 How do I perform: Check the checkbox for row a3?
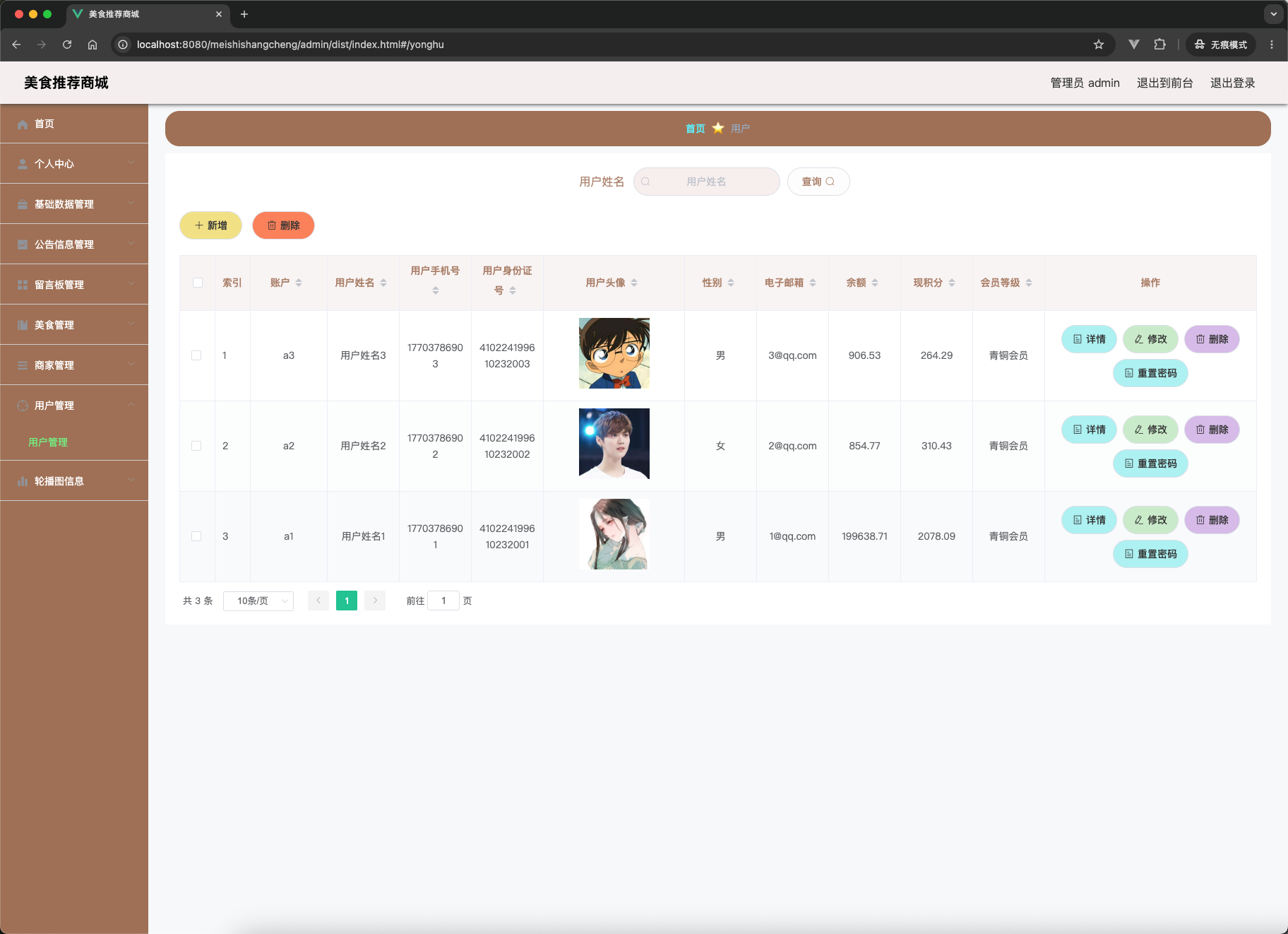click(x=196, y=355)
